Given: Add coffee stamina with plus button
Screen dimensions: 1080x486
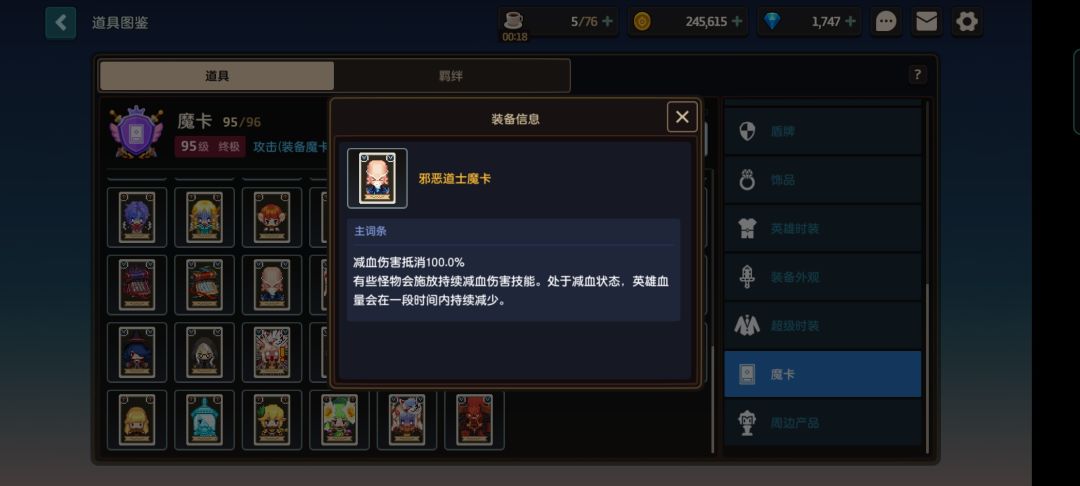Looking at the screenshot, I should (607, 22).
